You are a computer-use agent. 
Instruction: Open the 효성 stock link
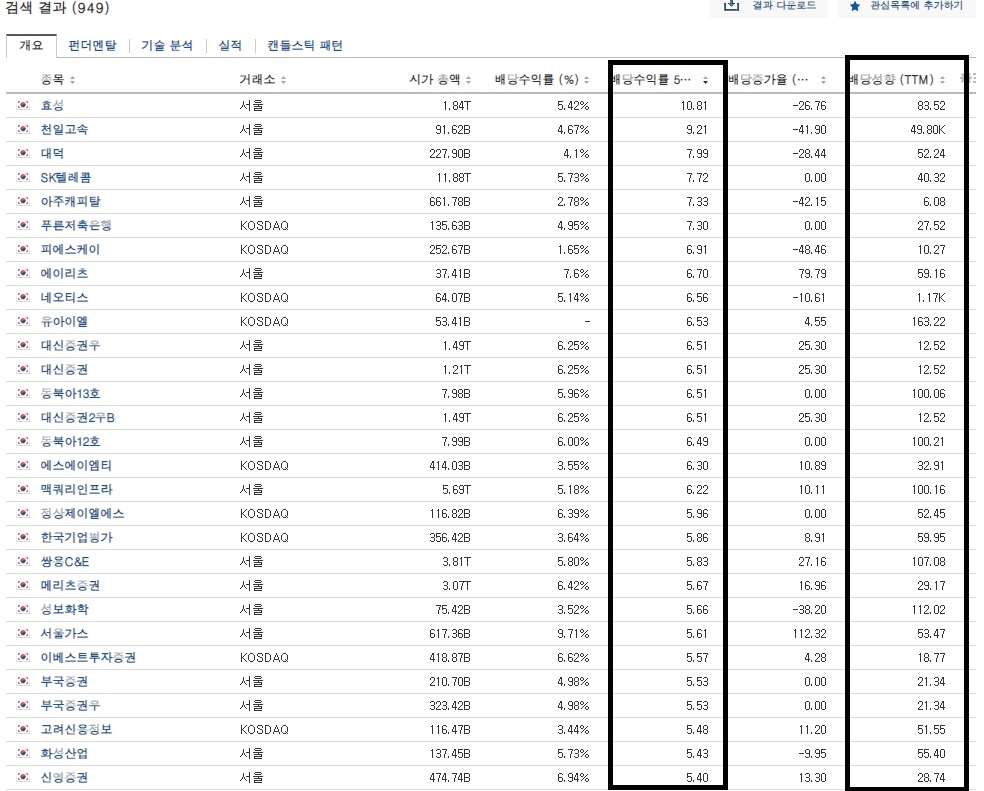[x=52, y=105]
